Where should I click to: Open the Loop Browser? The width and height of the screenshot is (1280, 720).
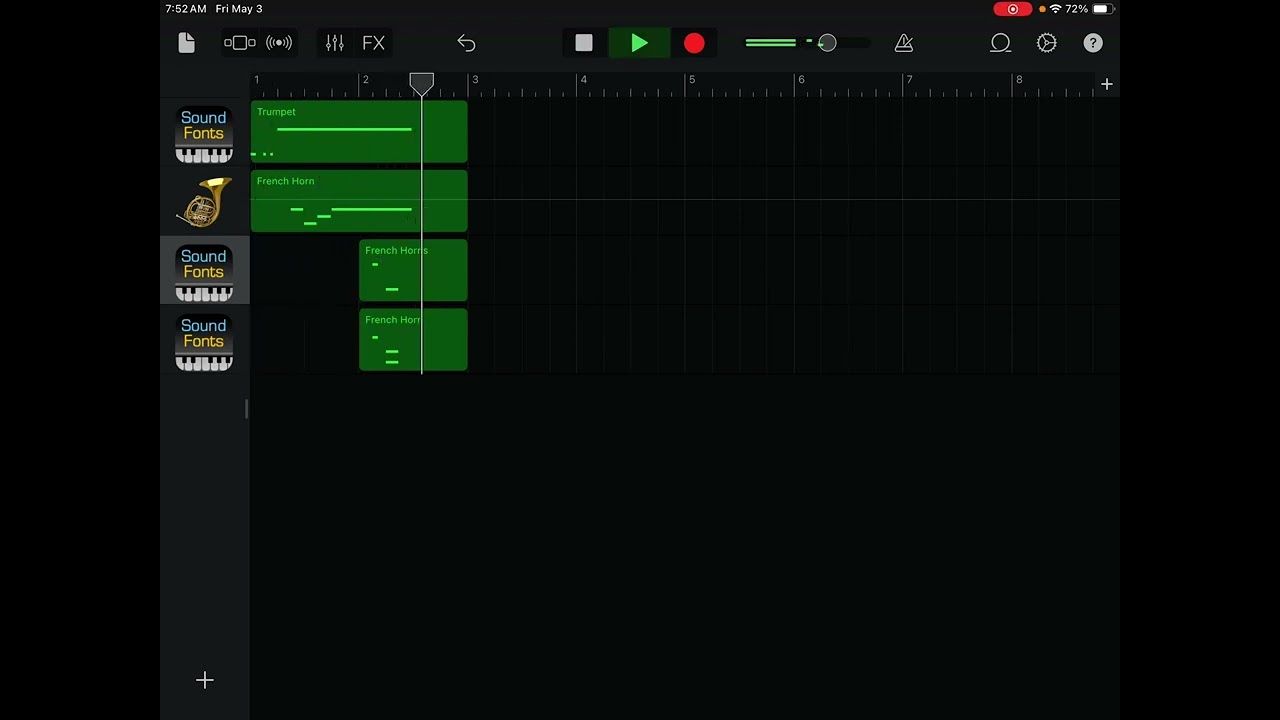tap(1000, 43)
